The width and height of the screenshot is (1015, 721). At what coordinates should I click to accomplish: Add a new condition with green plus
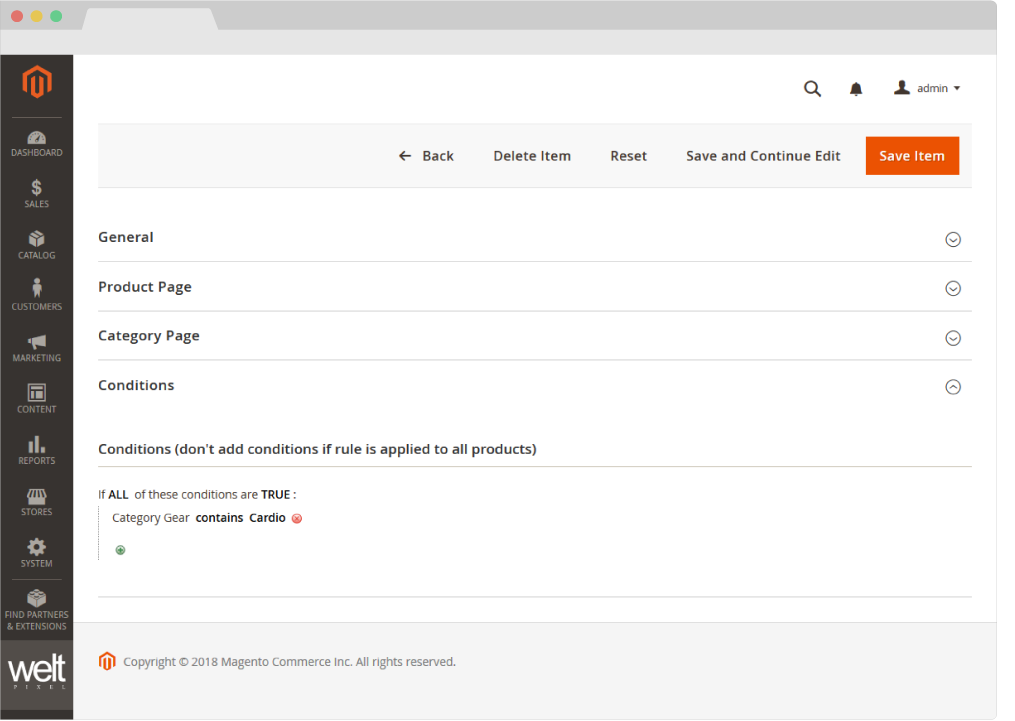click(x=120, y=550)
